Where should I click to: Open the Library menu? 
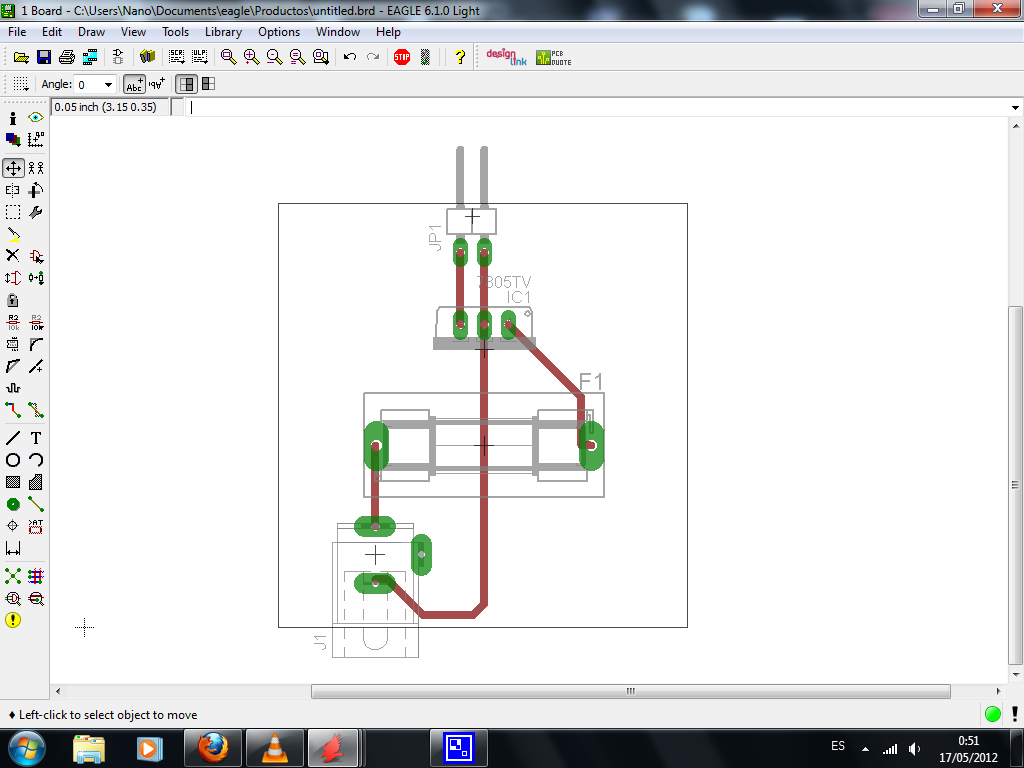point(223,32)
